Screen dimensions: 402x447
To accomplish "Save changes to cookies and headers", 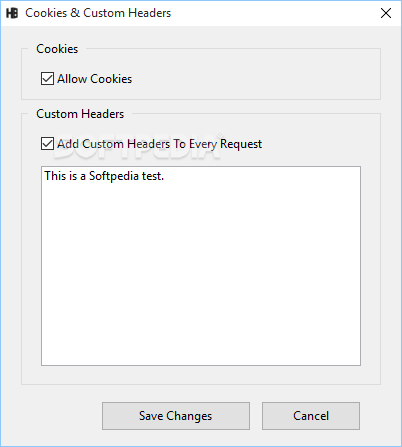I will [x=176, y=416].
